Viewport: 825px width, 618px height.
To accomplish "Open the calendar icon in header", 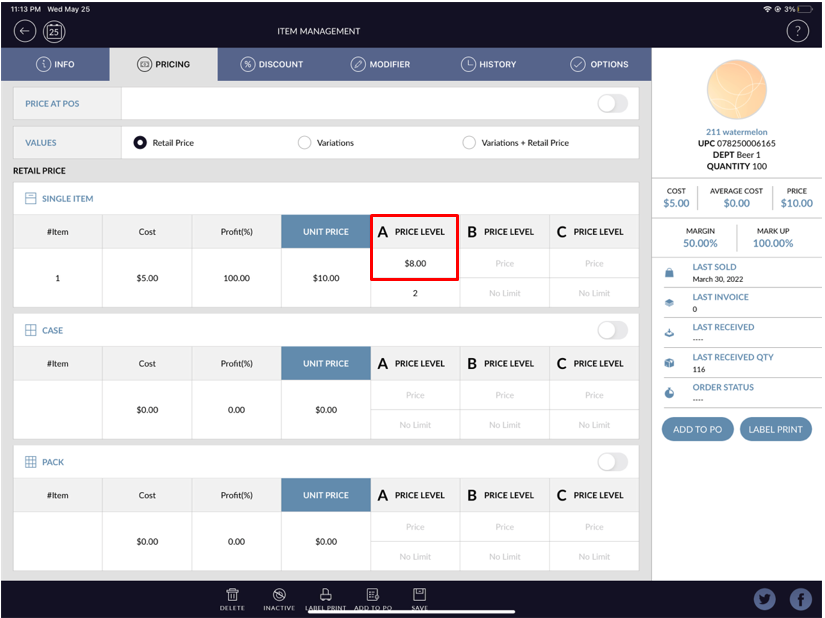I will pyautogui.click(x=54, y=31).
